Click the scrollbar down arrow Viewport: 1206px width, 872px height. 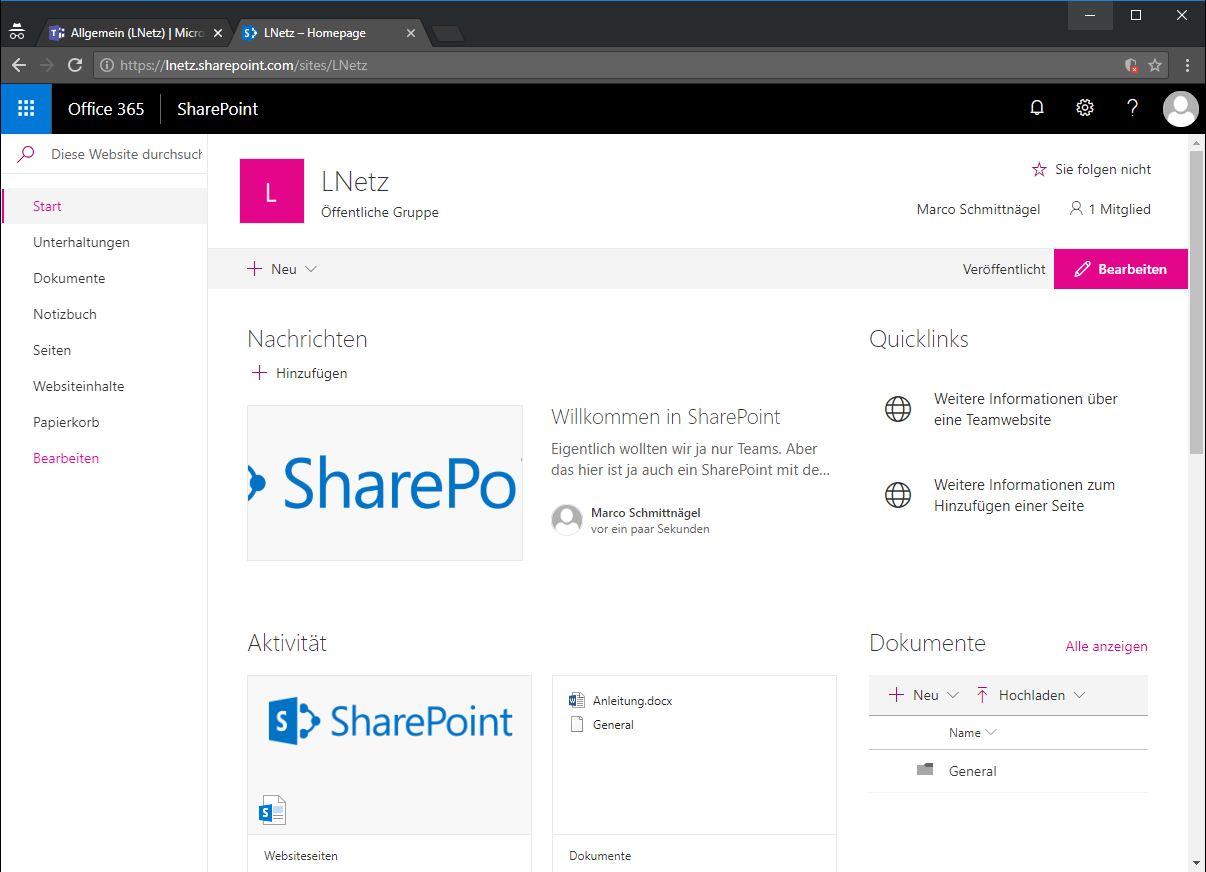click(1197, 862)
